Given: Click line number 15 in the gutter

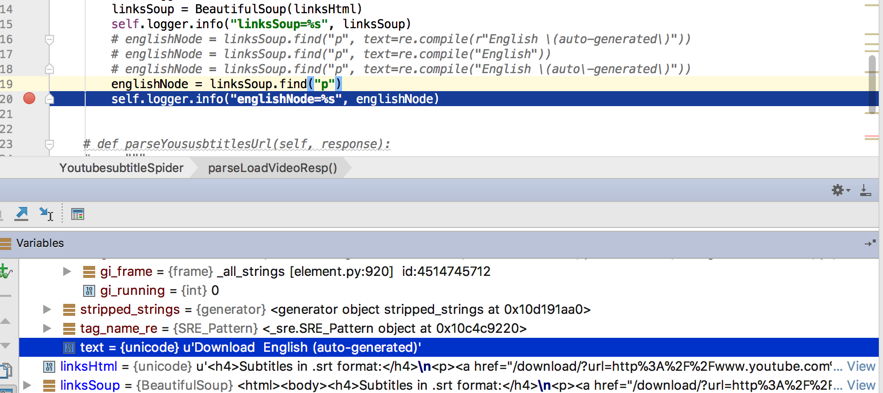Looking at the screenshot, I should pos(6,24).
